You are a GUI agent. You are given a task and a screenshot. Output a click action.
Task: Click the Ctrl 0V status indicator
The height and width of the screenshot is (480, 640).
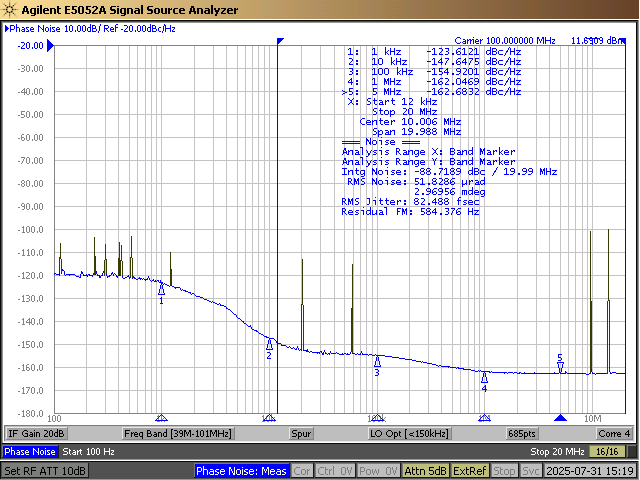coord(335,471)
